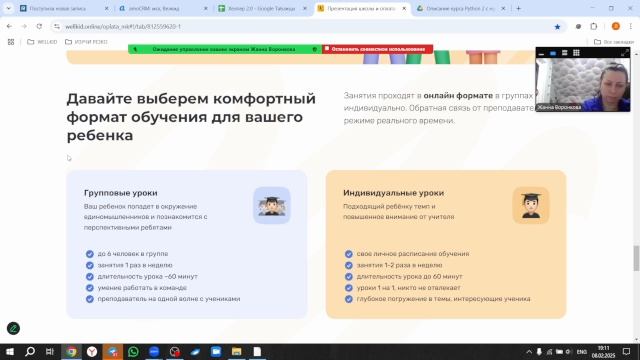Switch to the Python course description tab
The image size is (640, 360).
461,8
